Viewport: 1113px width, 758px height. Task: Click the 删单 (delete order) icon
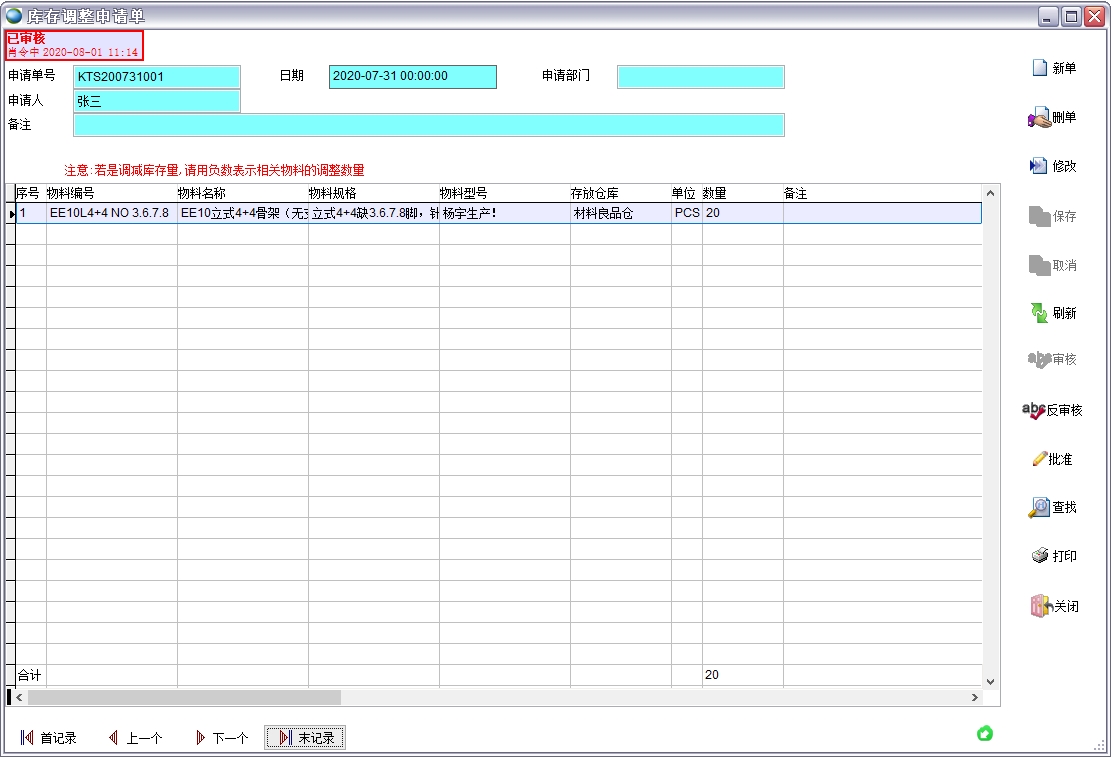click(x=1039, y=118)
